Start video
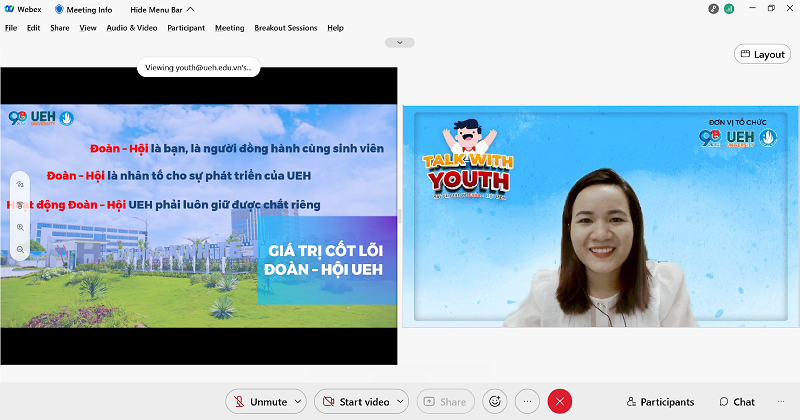The height and width of the screenshot is (420, 800). (x=355, y=402)
